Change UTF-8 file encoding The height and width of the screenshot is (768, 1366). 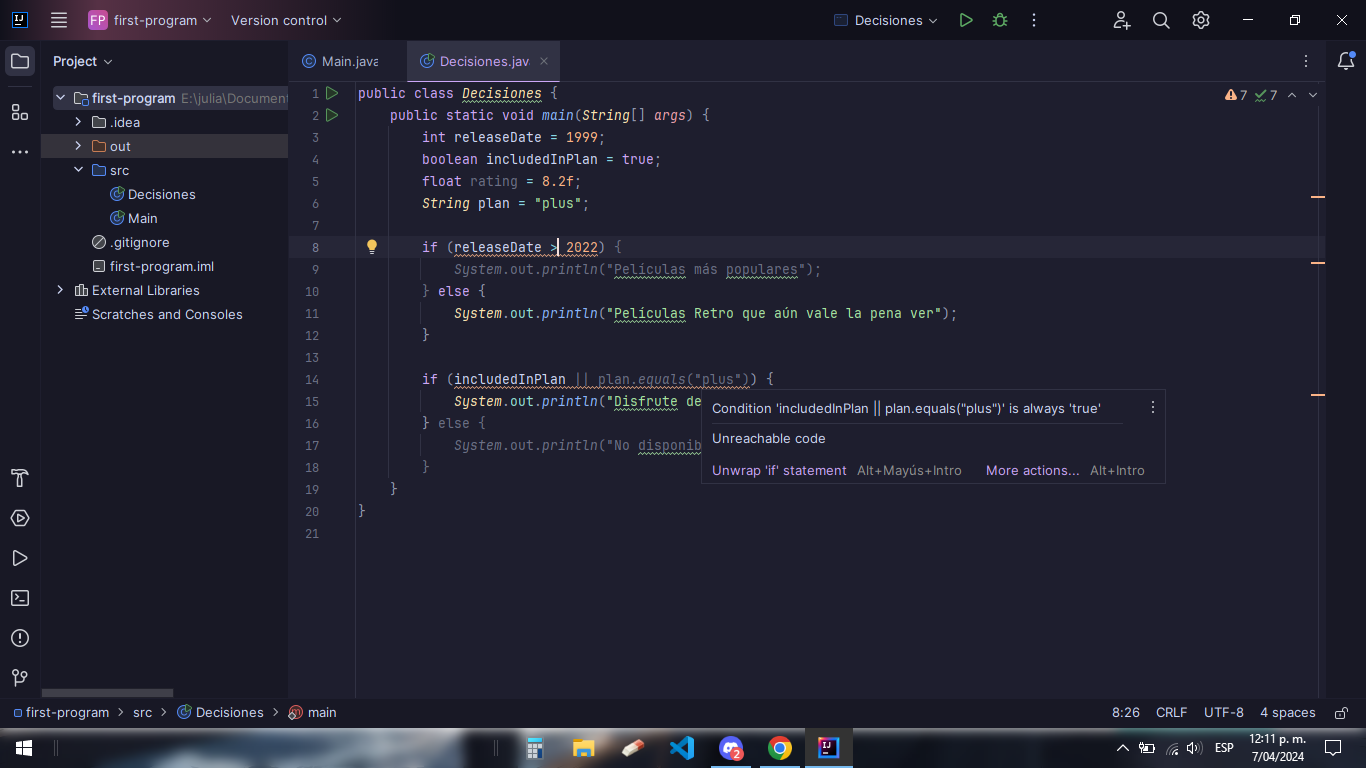[x=1224, y=713]
